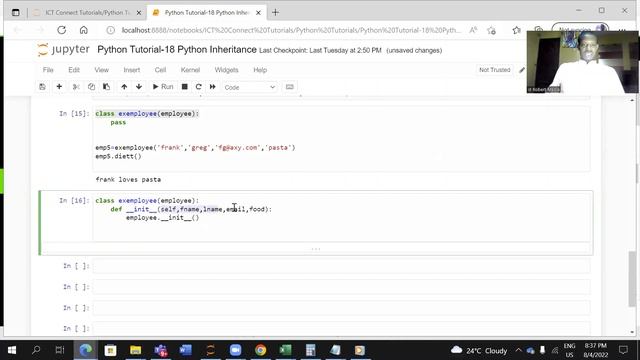Open notifications center icon
The width and height of the screenshot is (640, 360).
click(x=623, y=350)
